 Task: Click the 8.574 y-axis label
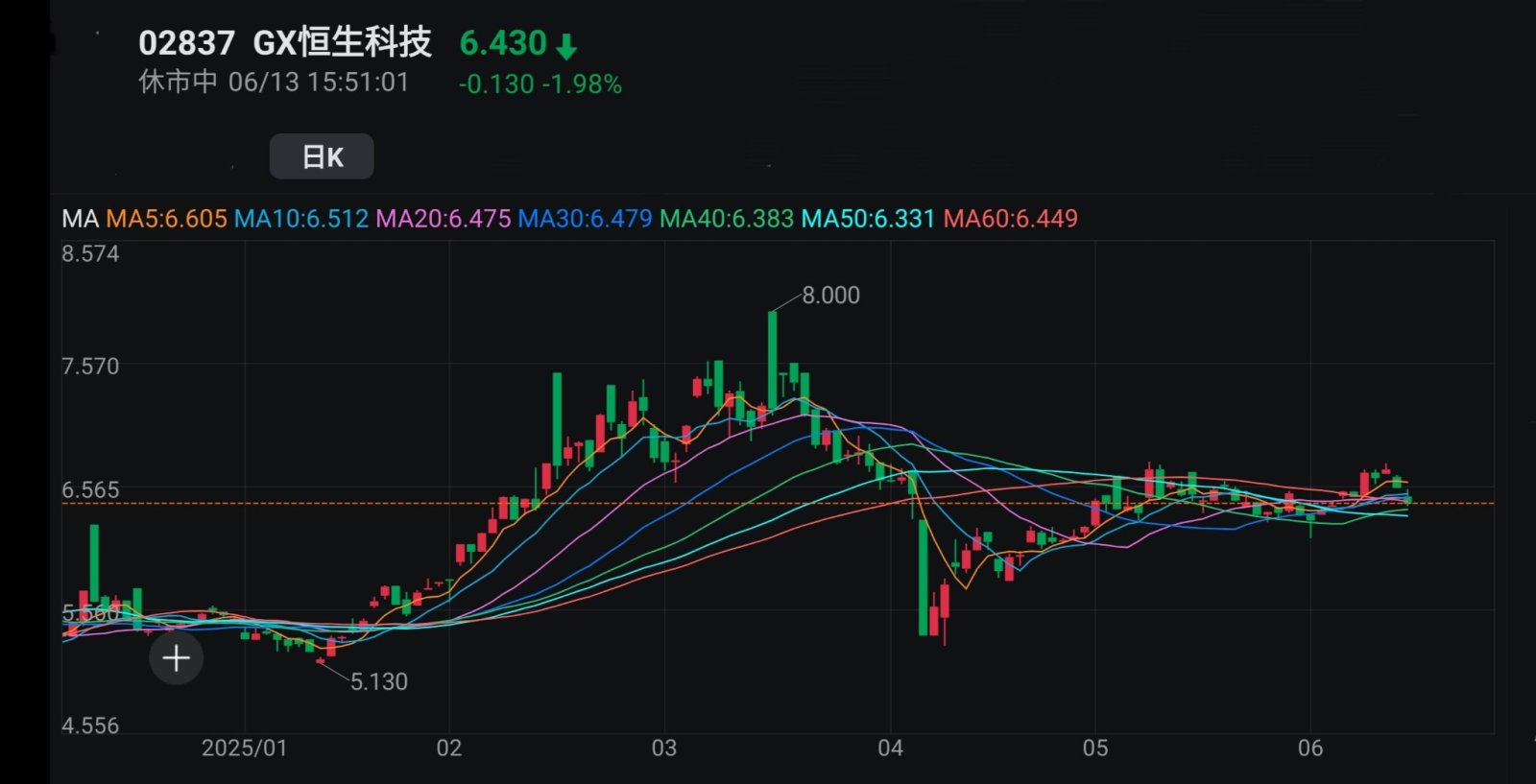click(90, 254)
